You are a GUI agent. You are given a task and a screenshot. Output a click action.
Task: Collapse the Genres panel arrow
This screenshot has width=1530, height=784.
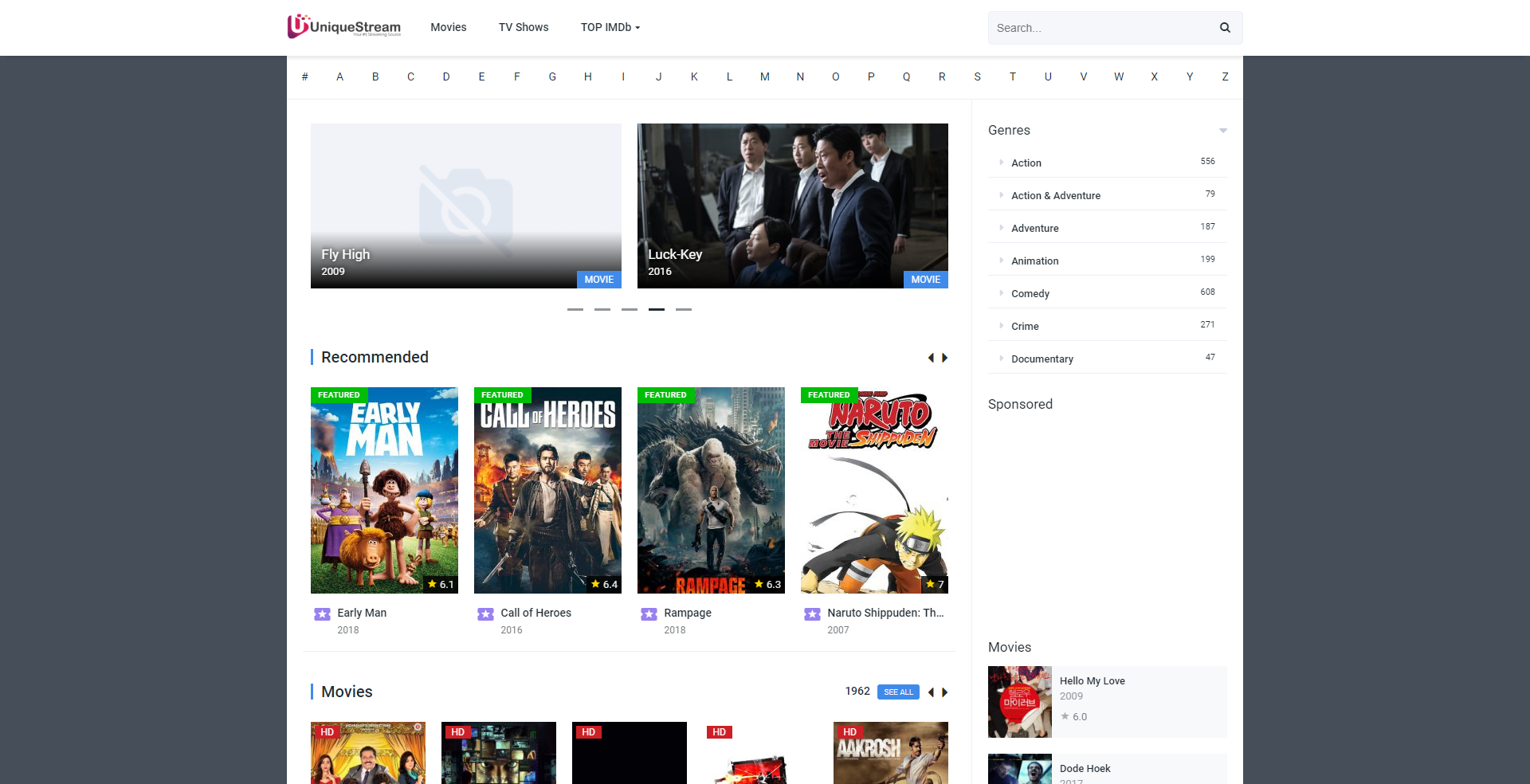[1222, 131]
